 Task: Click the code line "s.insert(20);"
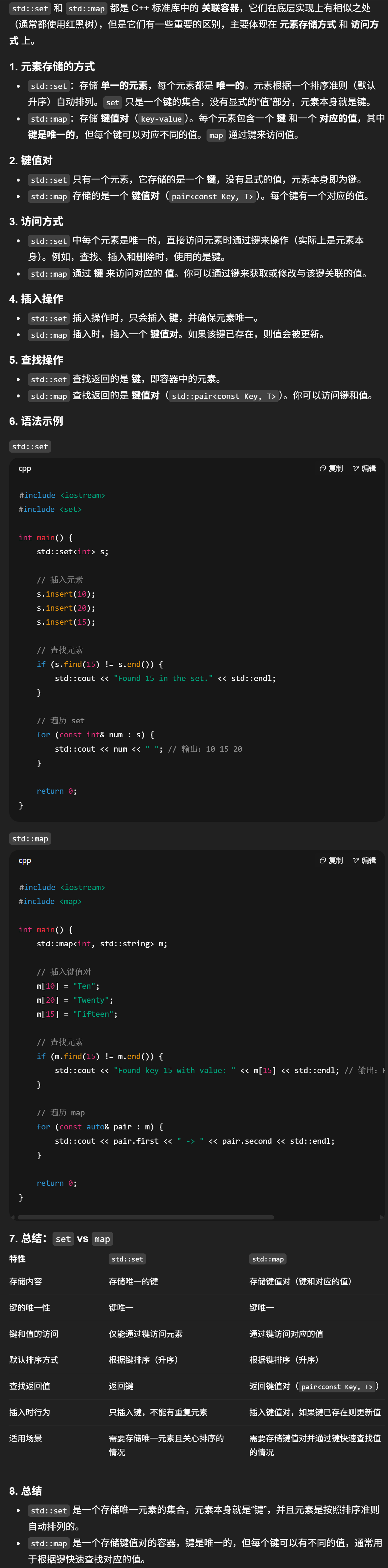point(66,607)
